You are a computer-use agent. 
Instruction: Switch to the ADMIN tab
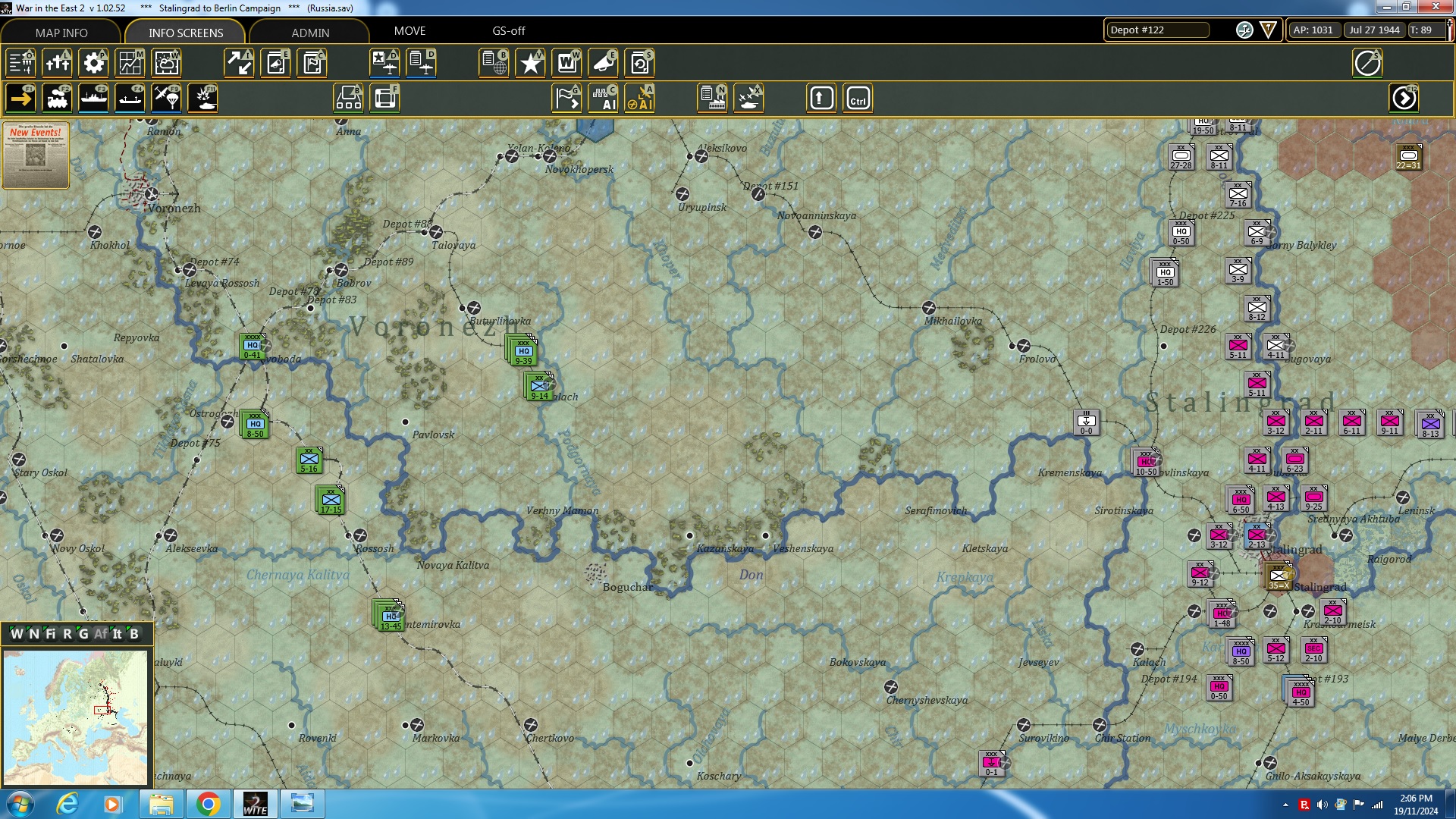click(310, 33)
